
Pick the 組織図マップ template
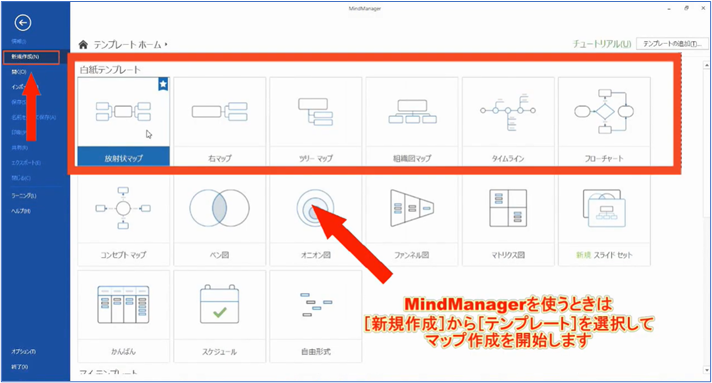pyautogui.click(x=412, y=122)
